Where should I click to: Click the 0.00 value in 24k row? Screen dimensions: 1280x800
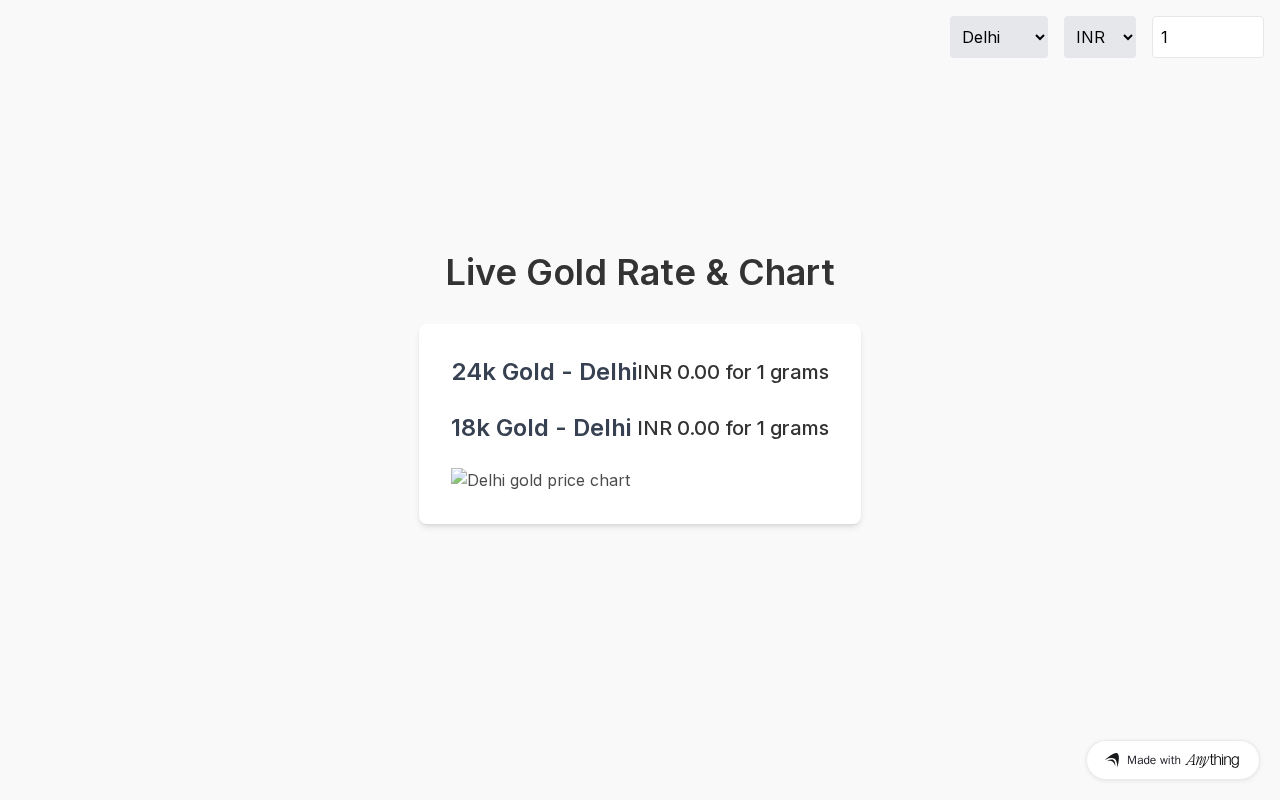(698, 372)
